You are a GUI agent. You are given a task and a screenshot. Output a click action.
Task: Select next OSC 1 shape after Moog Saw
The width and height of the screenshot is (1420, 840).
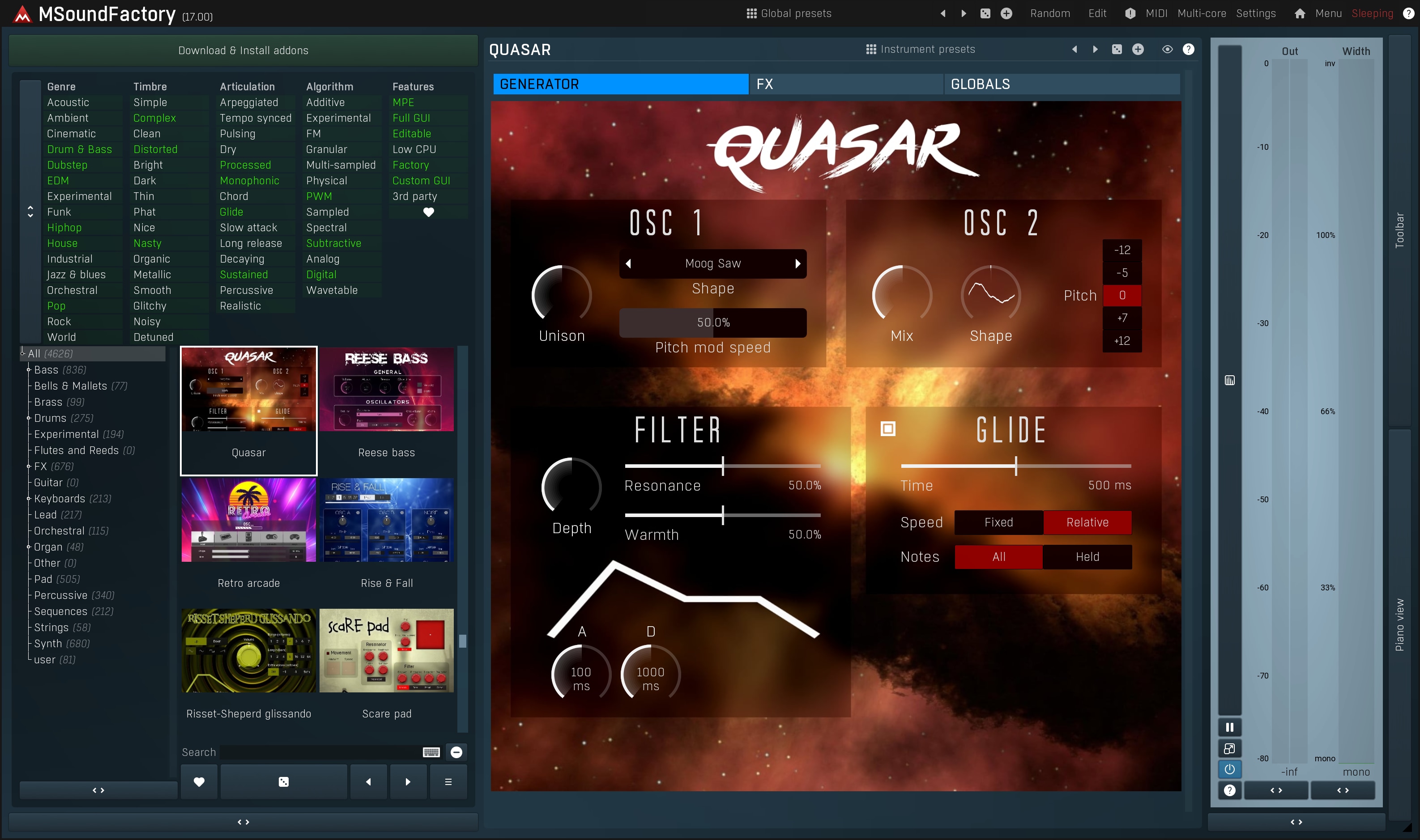pyautogui.click(x=797, y=263)
